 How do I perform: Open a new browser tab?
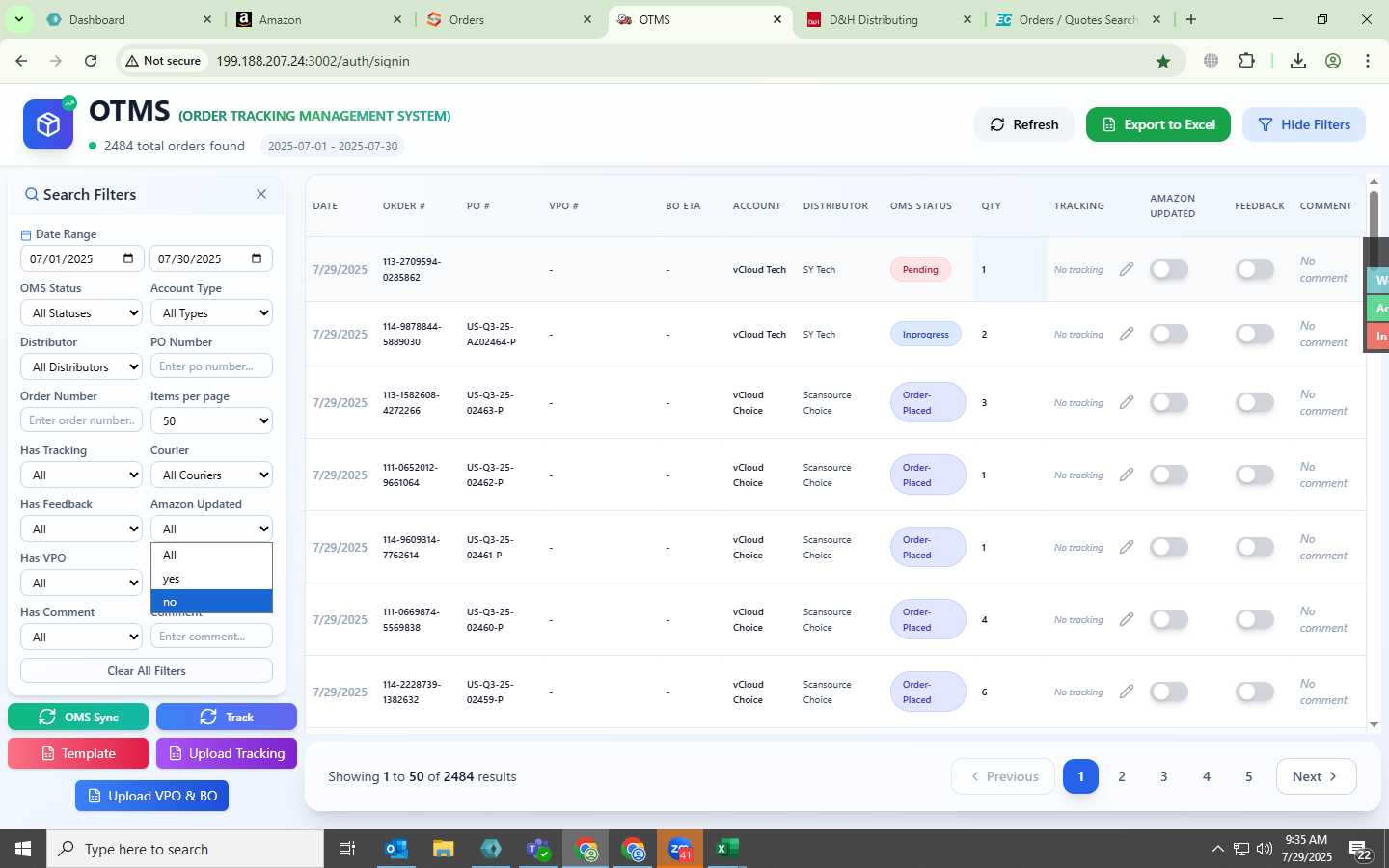coord(1191,19)
